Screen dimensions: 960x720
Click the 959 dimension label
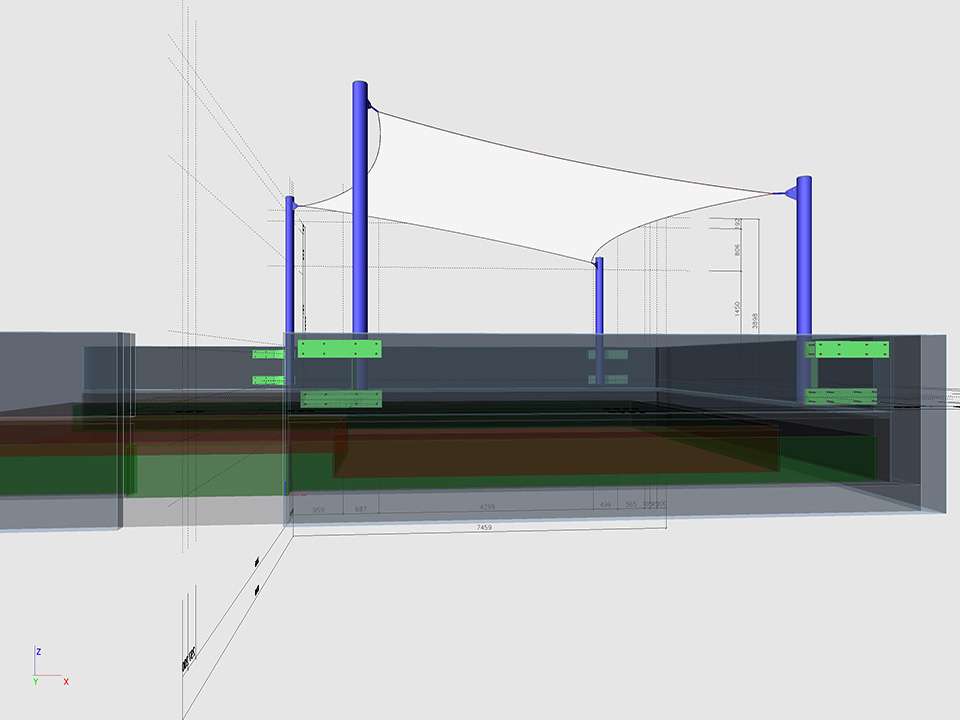coord(319,510)
